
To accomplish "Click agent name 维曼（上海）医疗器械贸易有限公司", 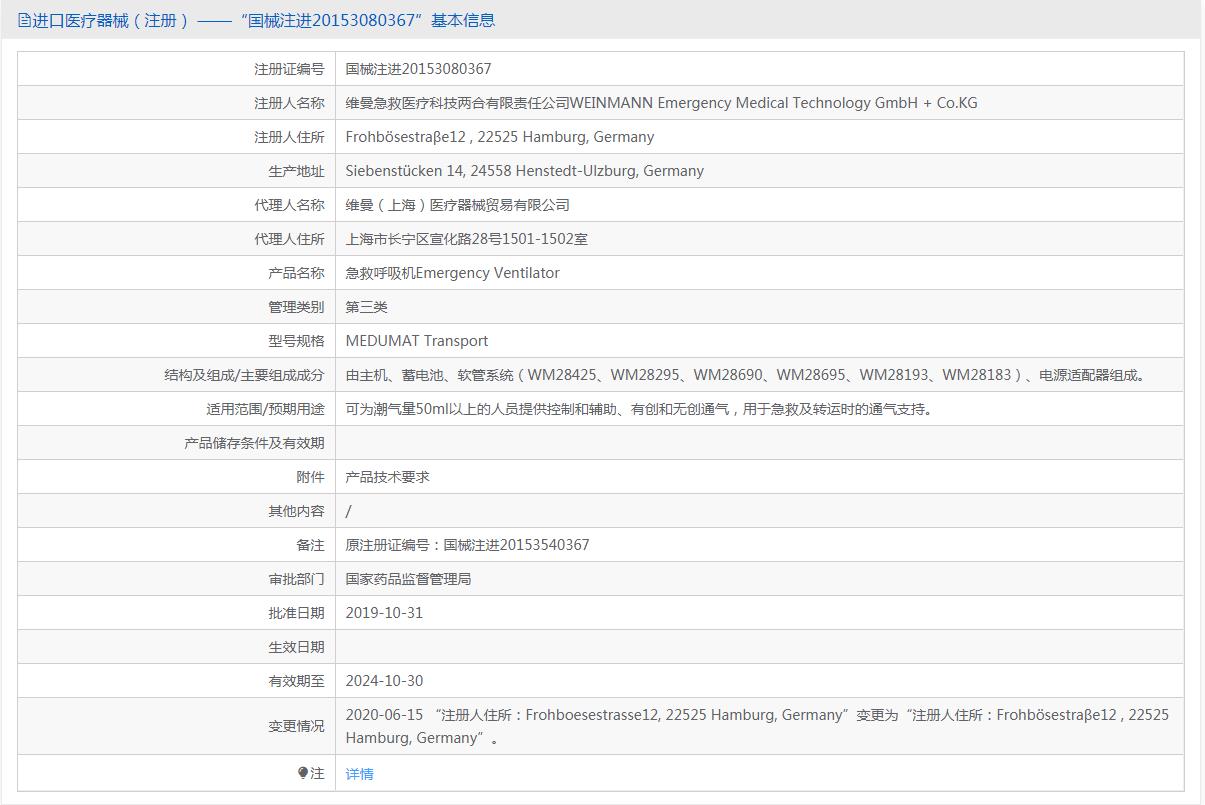I will [458, 205].
